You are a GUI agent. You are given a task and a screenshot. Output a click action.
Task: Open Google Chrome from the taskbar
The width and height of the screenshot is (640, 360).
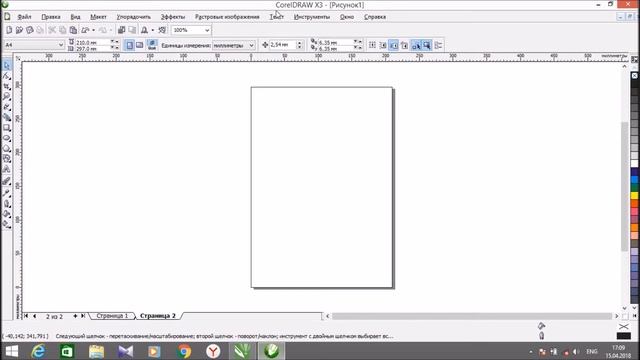click(x=184, y=351)
